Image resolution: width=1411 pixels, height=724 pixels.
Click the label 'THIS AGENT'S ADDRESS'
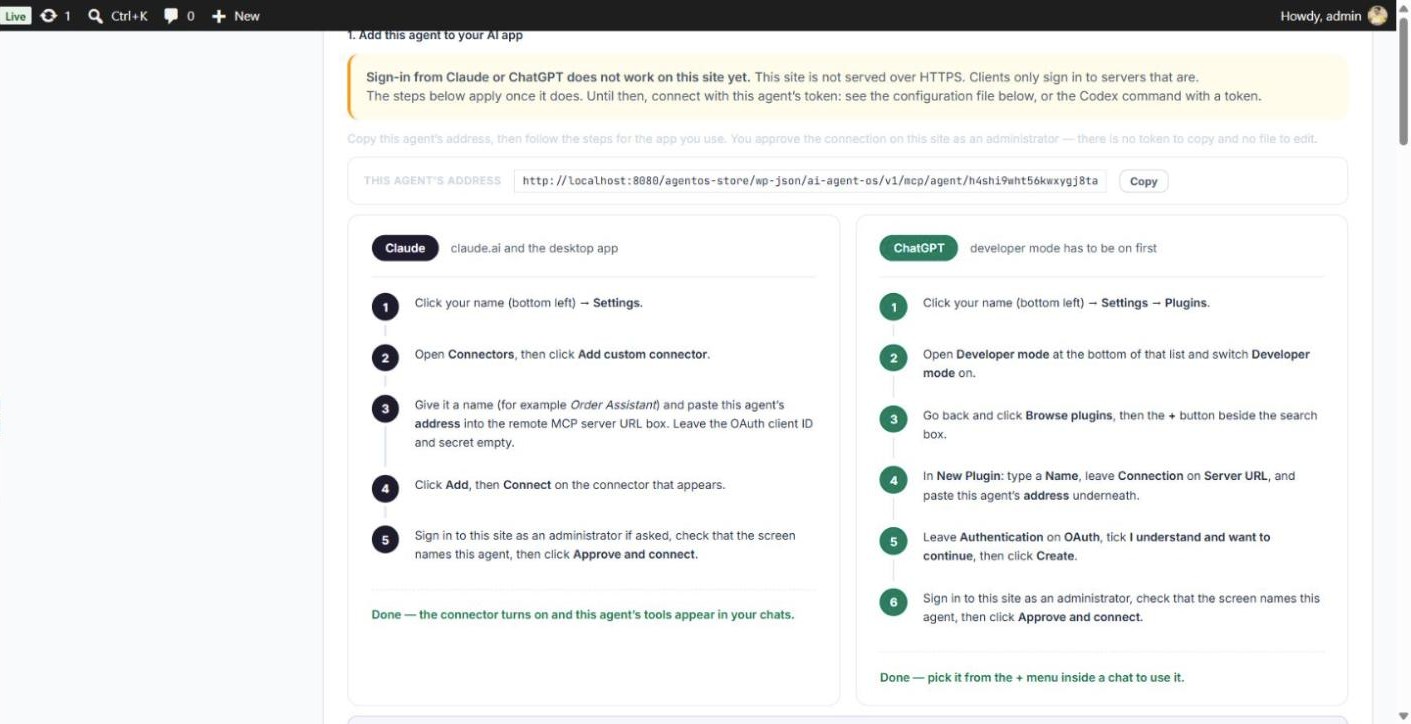432,181
